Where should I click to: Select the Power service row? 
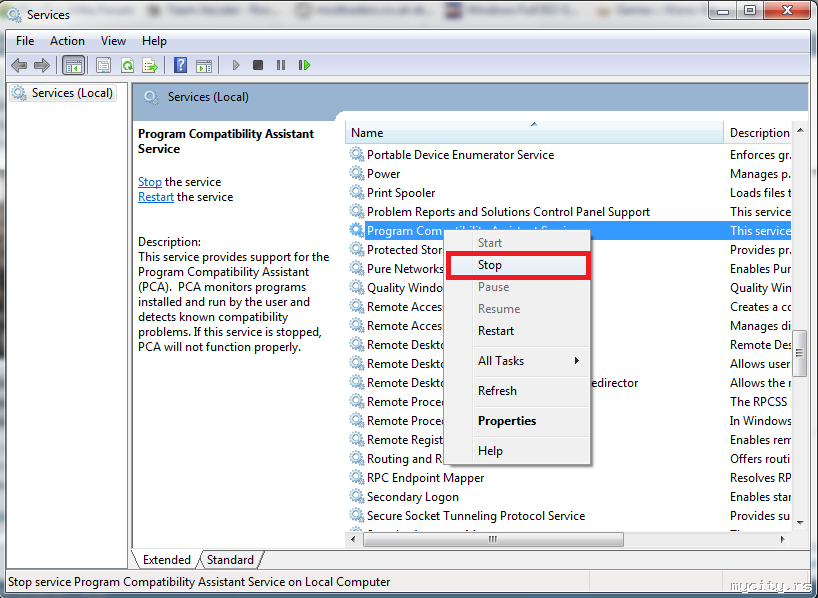(x=570, y=174)
